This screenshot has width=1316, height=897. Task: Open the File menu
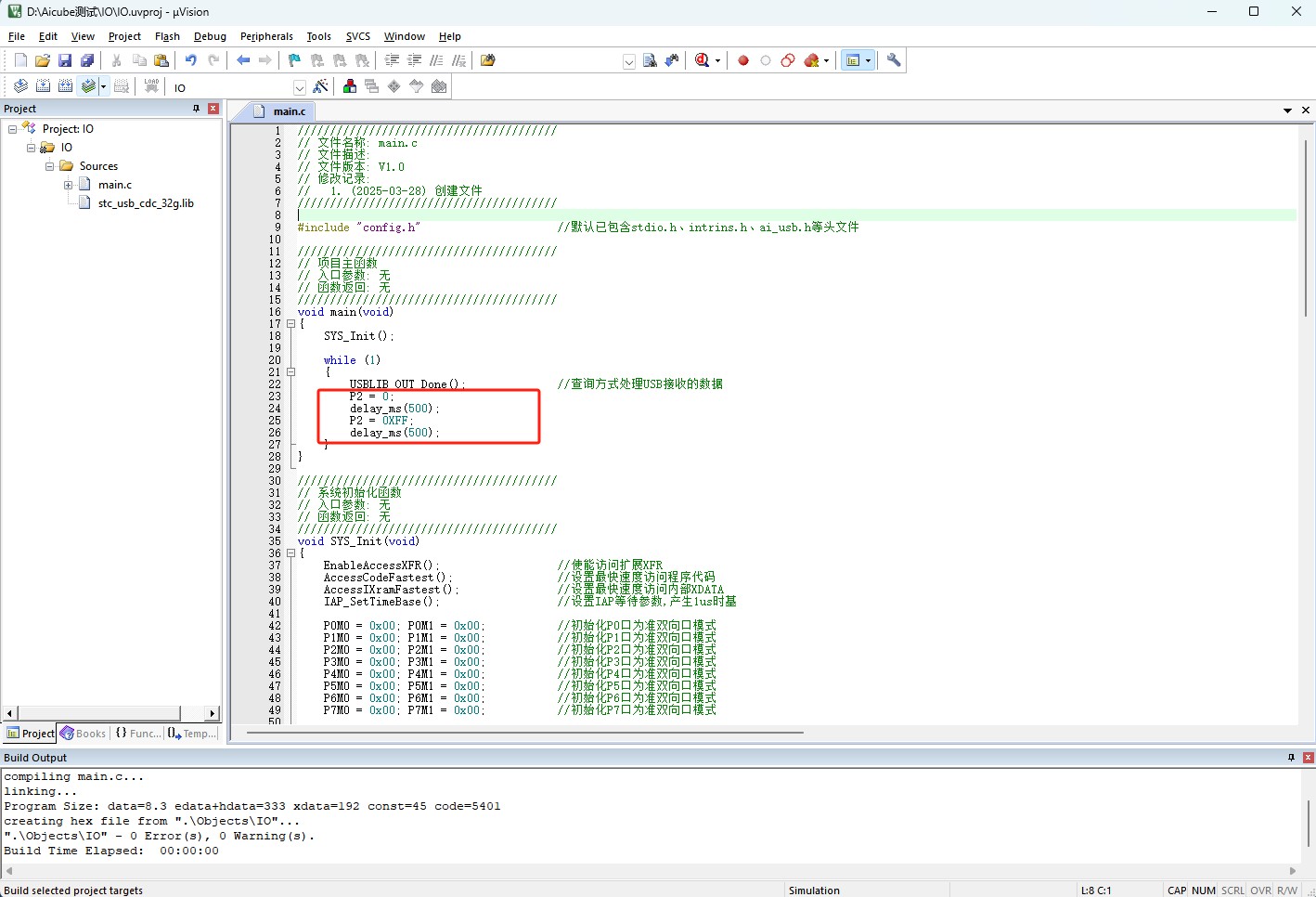(17, 36)
